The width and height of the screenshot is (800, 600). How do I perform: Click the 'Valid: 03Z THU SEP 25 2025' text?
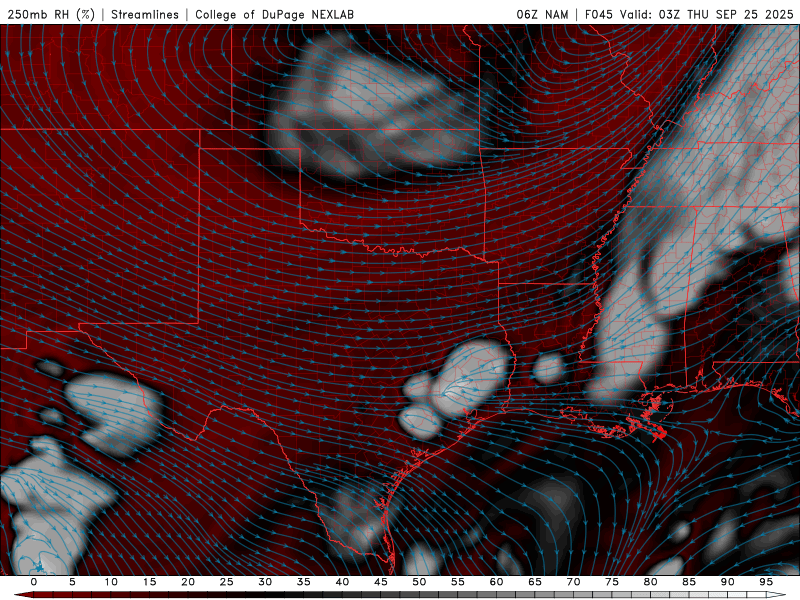(x=707, y=14)
